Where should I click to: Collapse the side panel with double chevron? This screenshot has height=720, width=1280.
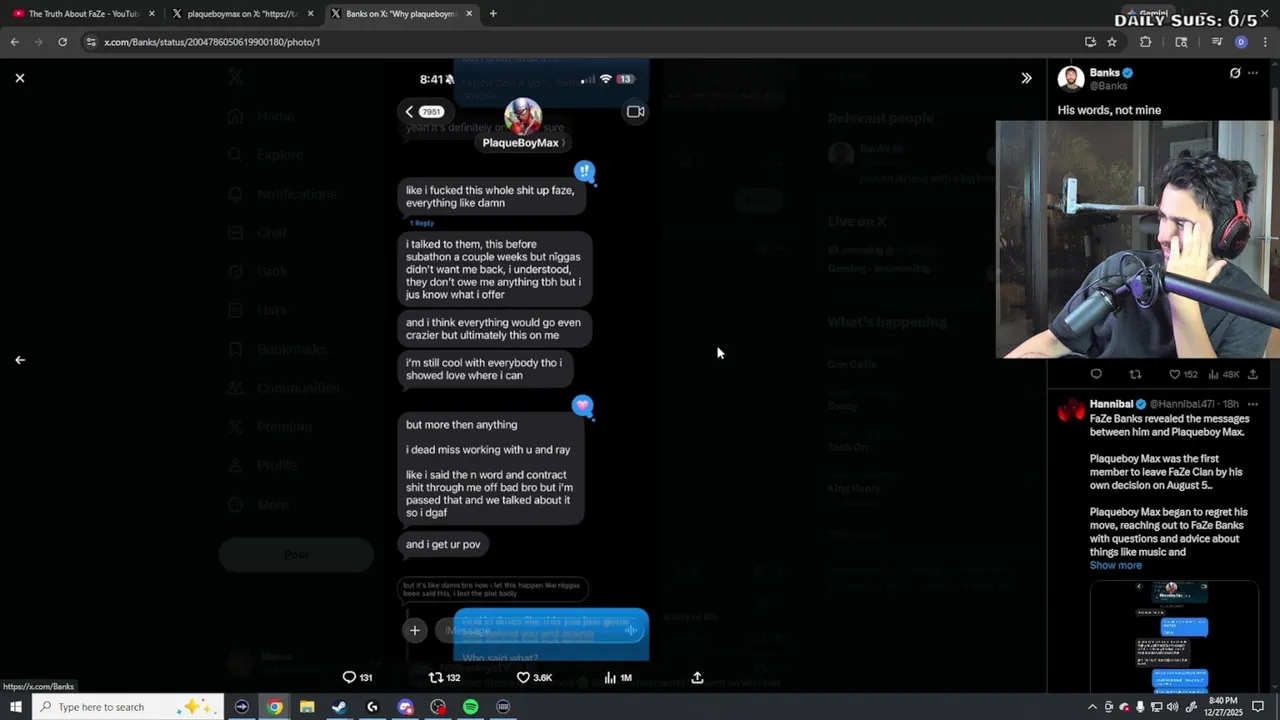[x=1026, y=78]
